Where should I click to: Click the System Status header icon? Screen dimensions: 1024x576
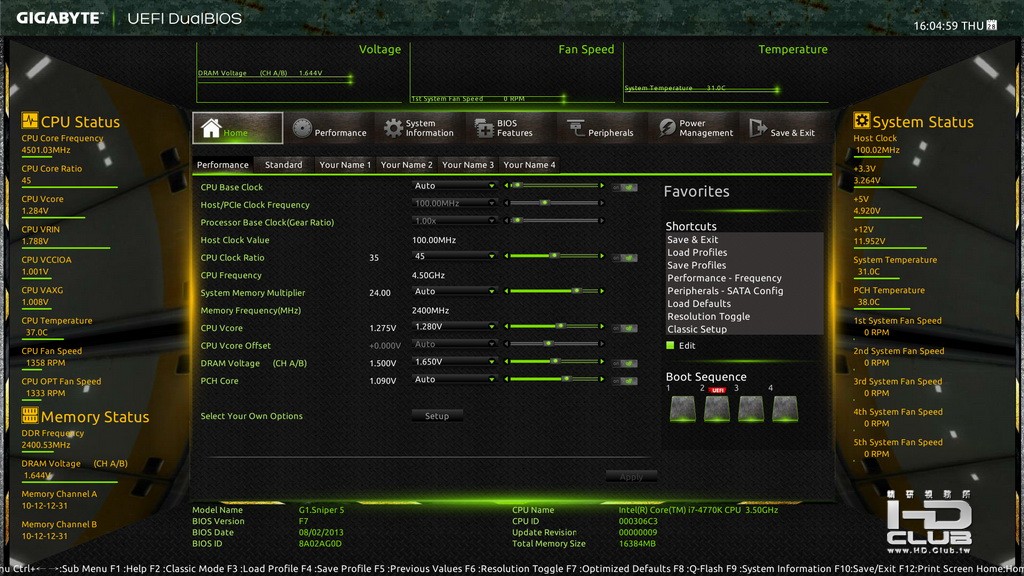click(861, 121)
